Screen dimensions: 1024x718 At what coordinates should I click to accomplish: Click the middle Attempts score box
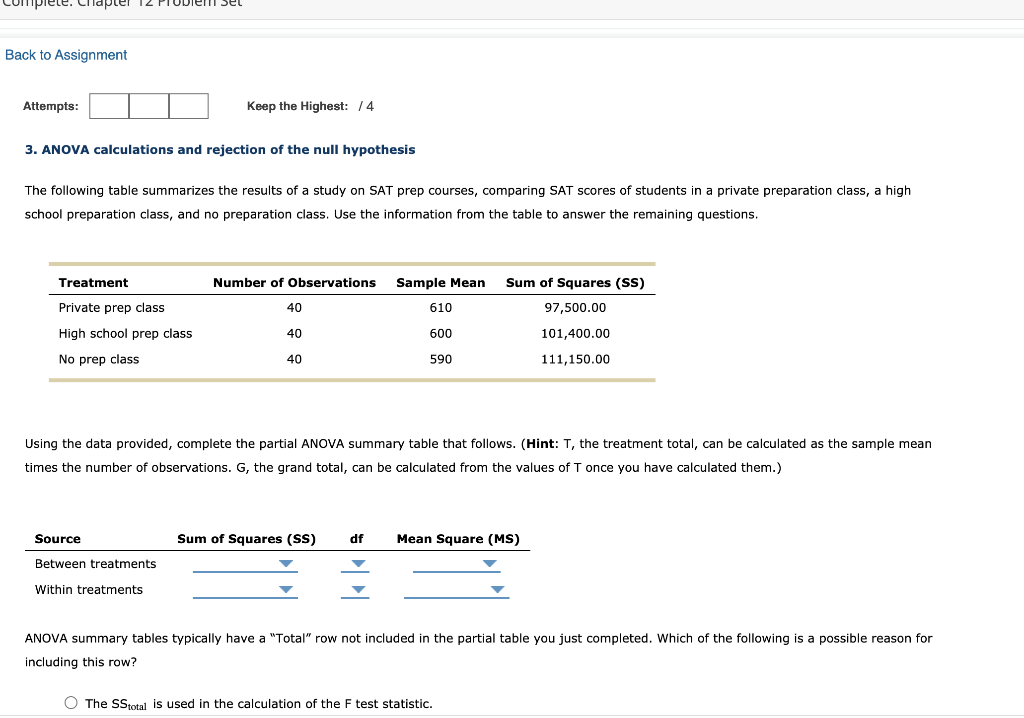click(148, 105)
